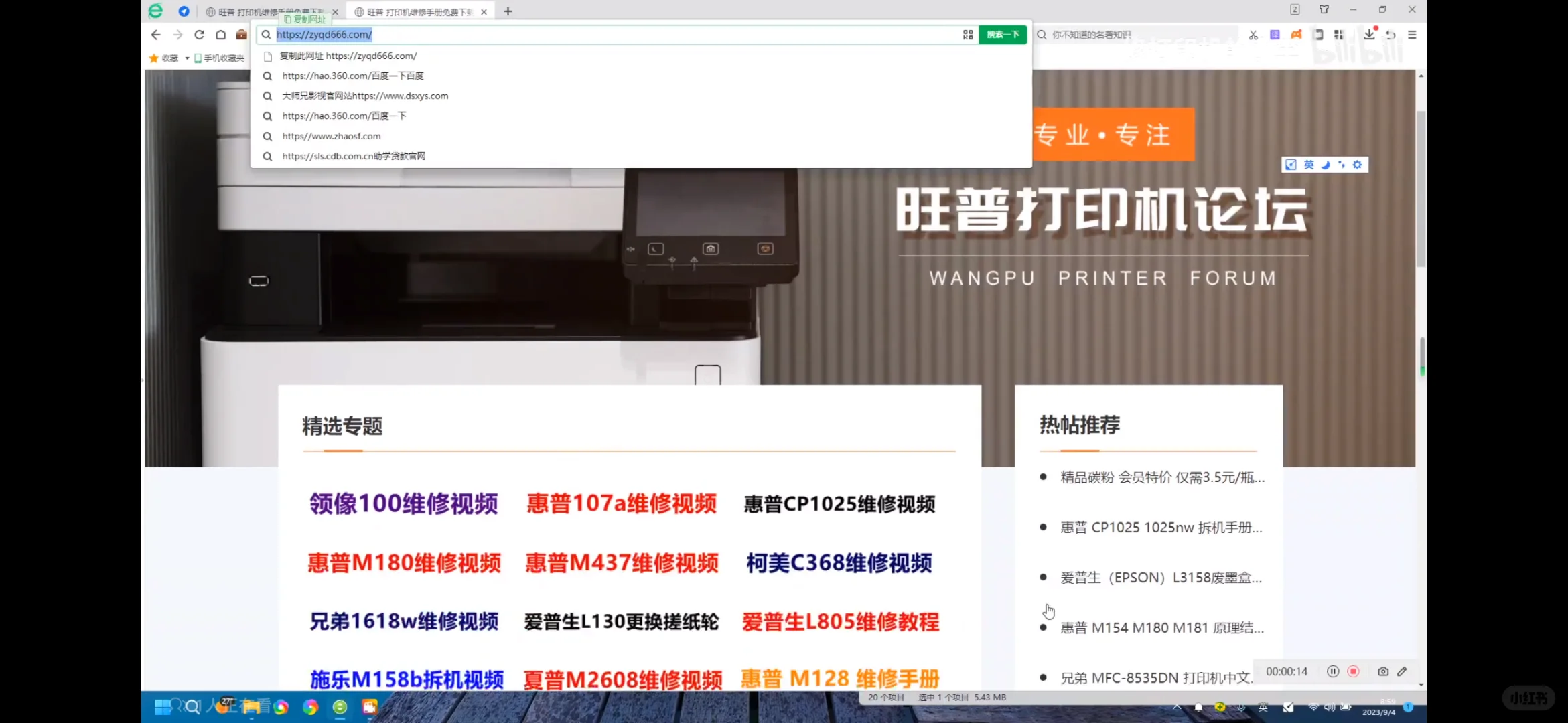Image resolution: width=1568 pixels, height=723 pixels.
Task: Toggle the moon half-width mode on input bar
Action: 1324,164
